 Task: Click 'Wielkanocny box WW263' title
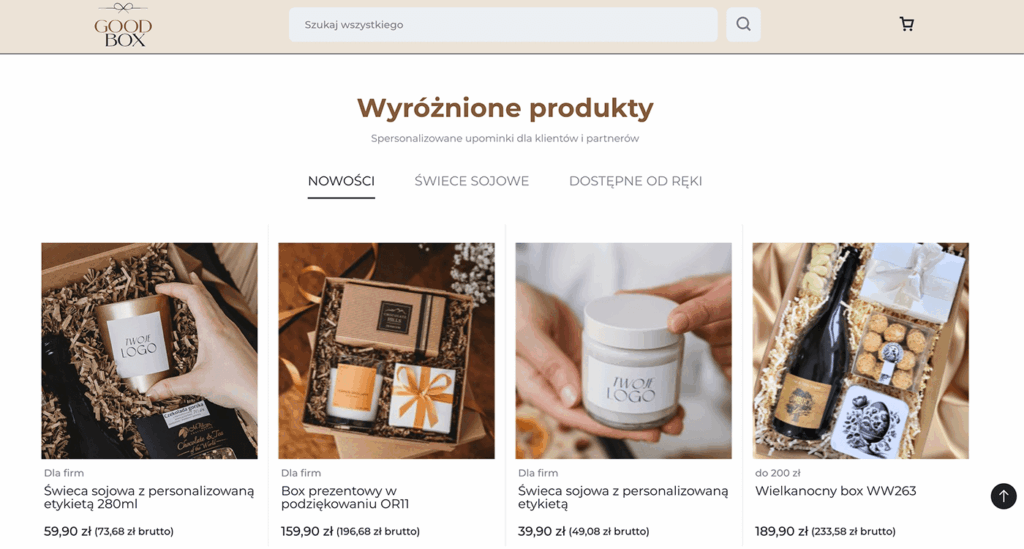pos(835,491)
